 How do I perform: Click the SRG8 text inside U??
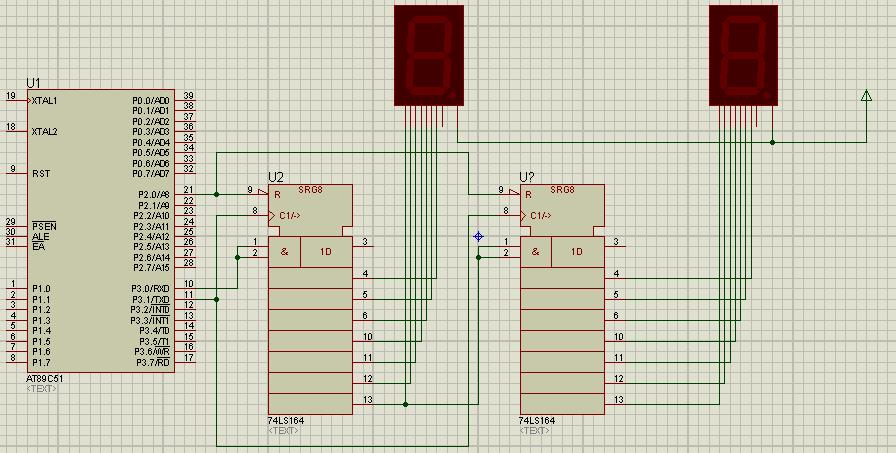tap(562, 190)
